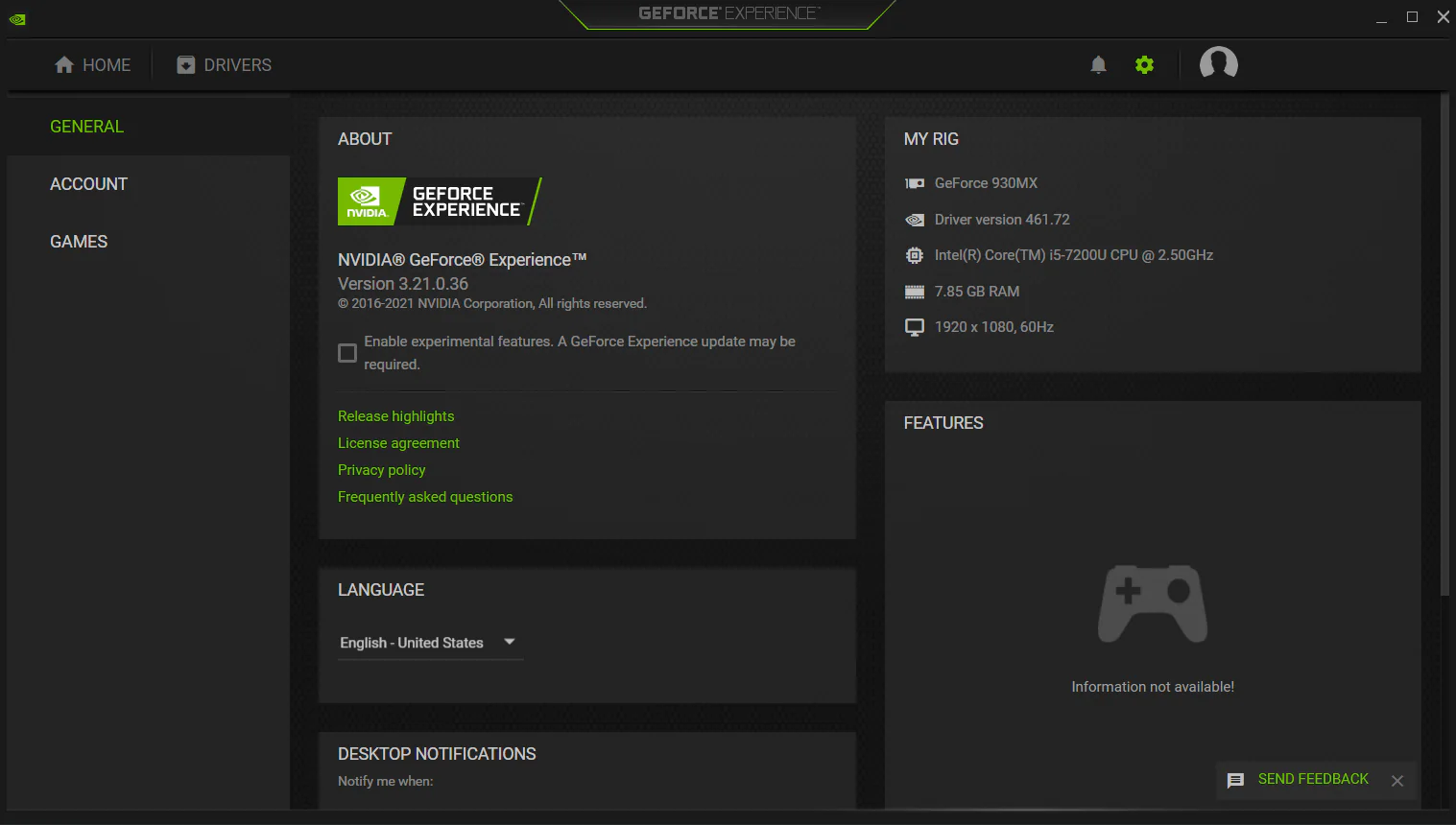Click the monitor resolution icon
The height and width of the screenshot is (825, 1456).
[x=915, y=327]
